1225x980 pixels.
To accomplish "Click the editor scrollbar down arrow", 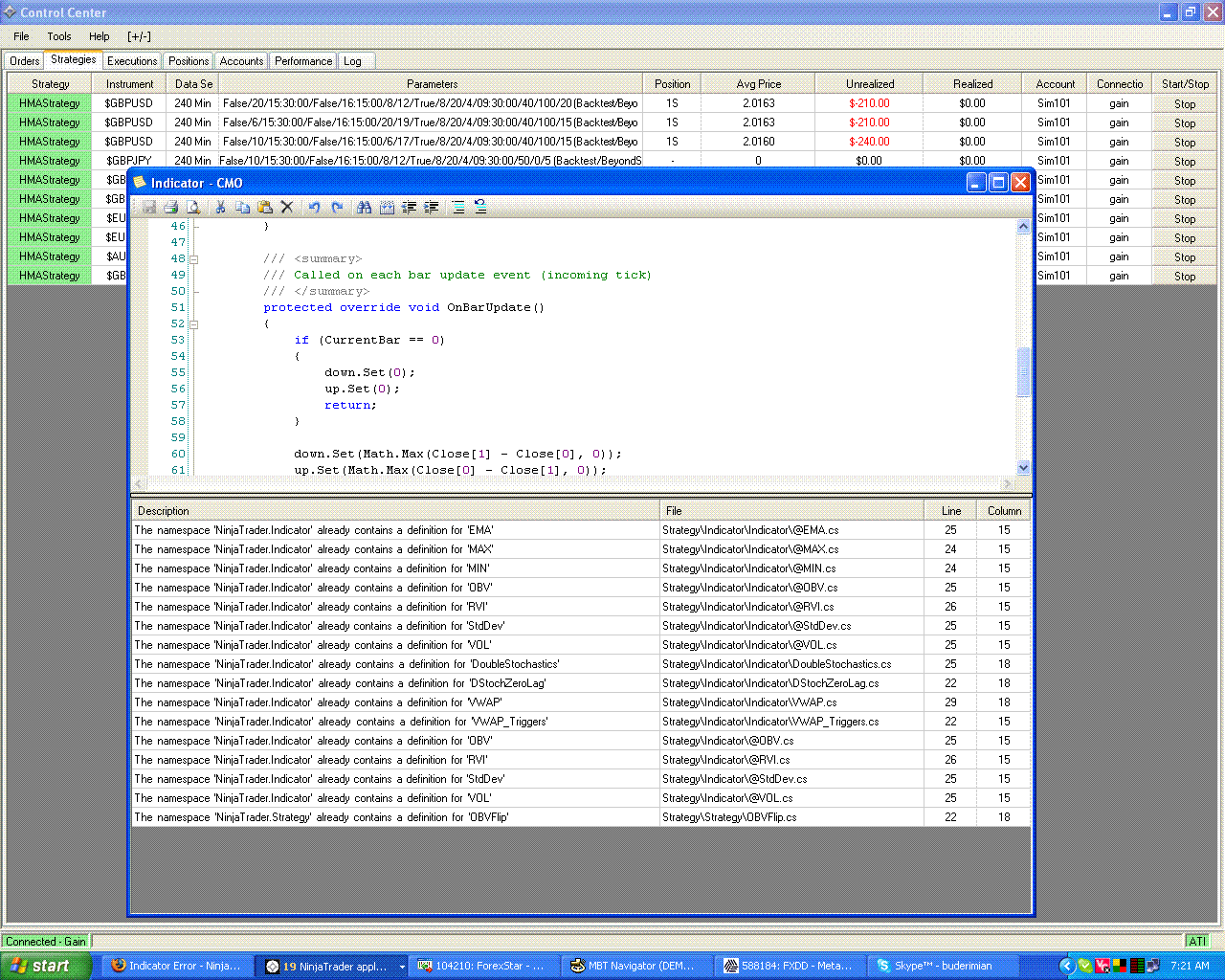I will pyautogui.click(x=1023, y=467).
